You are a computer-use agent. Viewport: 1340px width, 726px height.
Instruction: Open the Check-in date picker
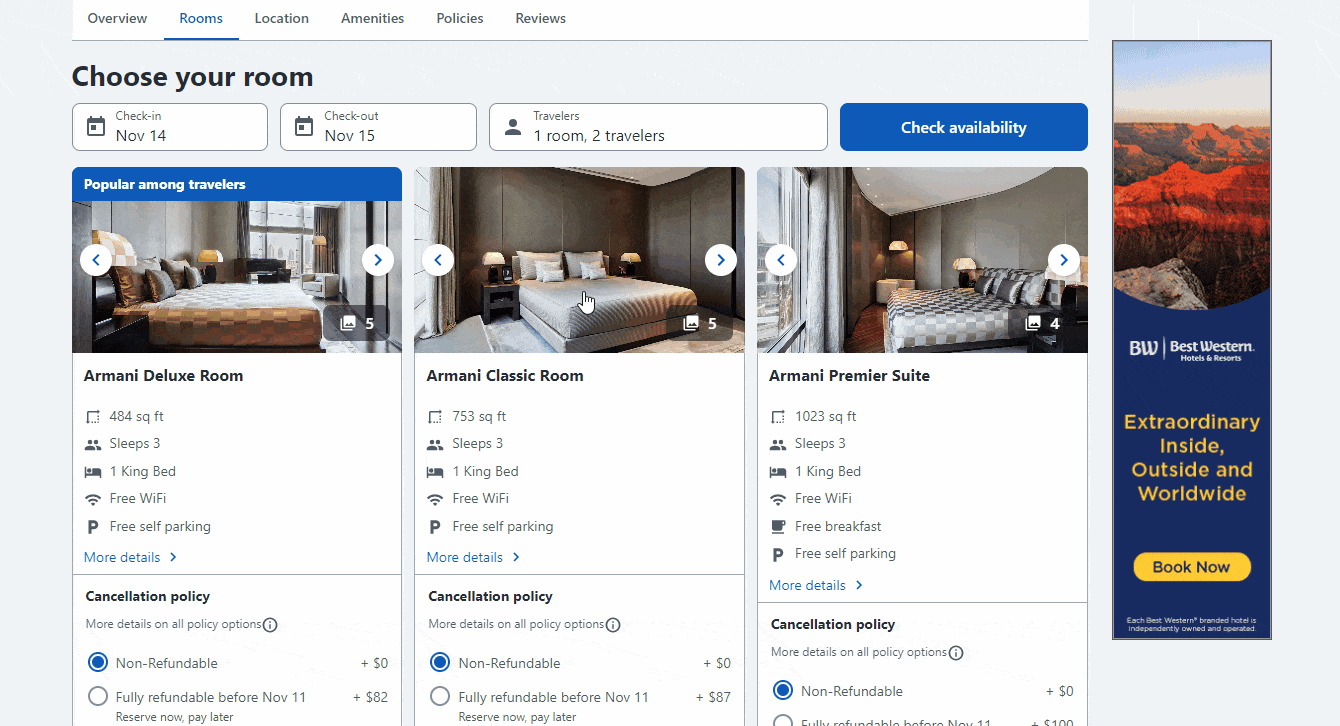coord(170,127)
